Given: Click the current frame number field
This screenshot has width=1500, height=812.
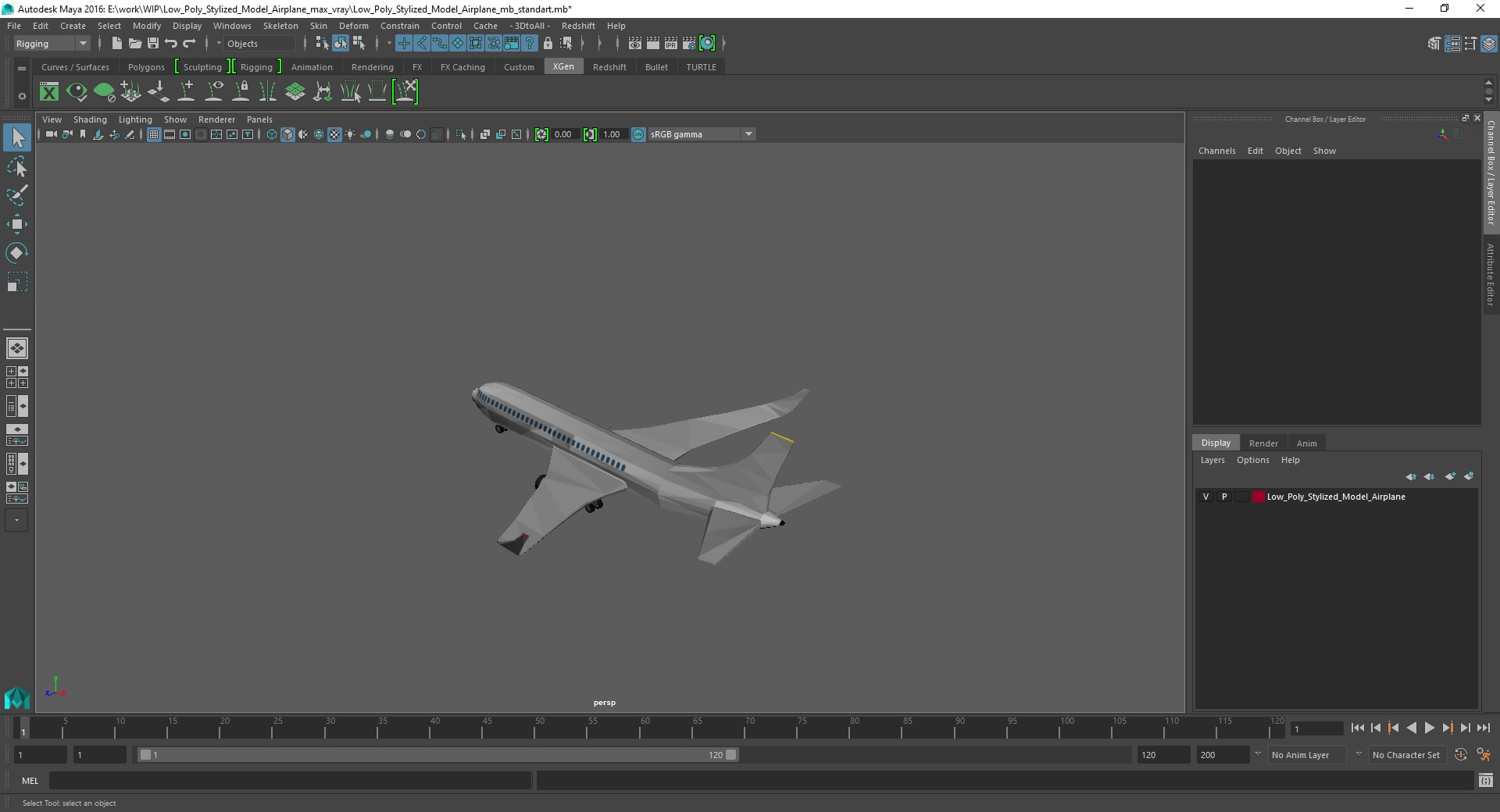Looking at the screenshot, I should [1316, 728].
